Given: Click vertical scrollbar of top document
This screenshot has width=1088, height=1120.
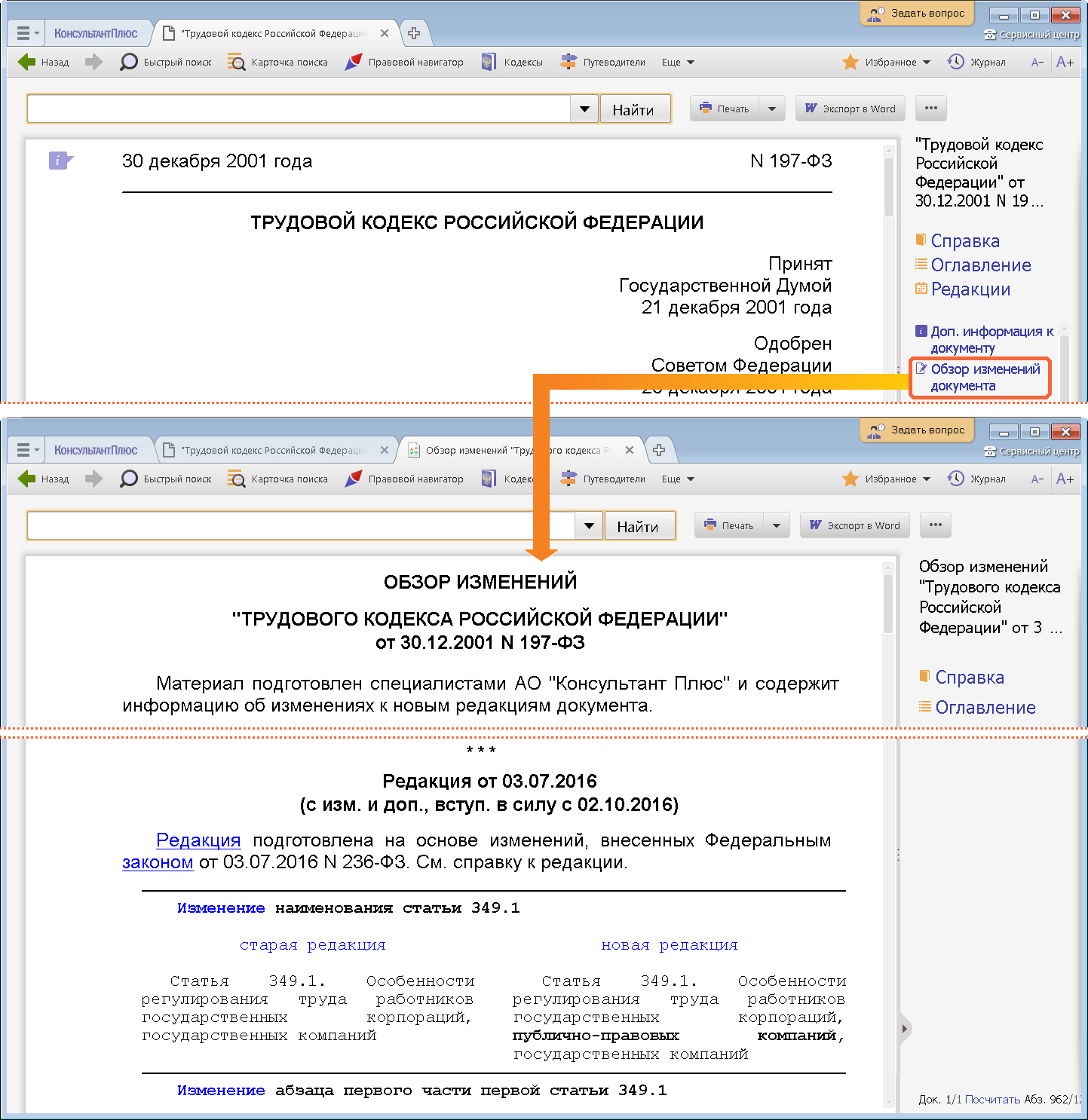Looking at the screenshot, I should point(889,187).
